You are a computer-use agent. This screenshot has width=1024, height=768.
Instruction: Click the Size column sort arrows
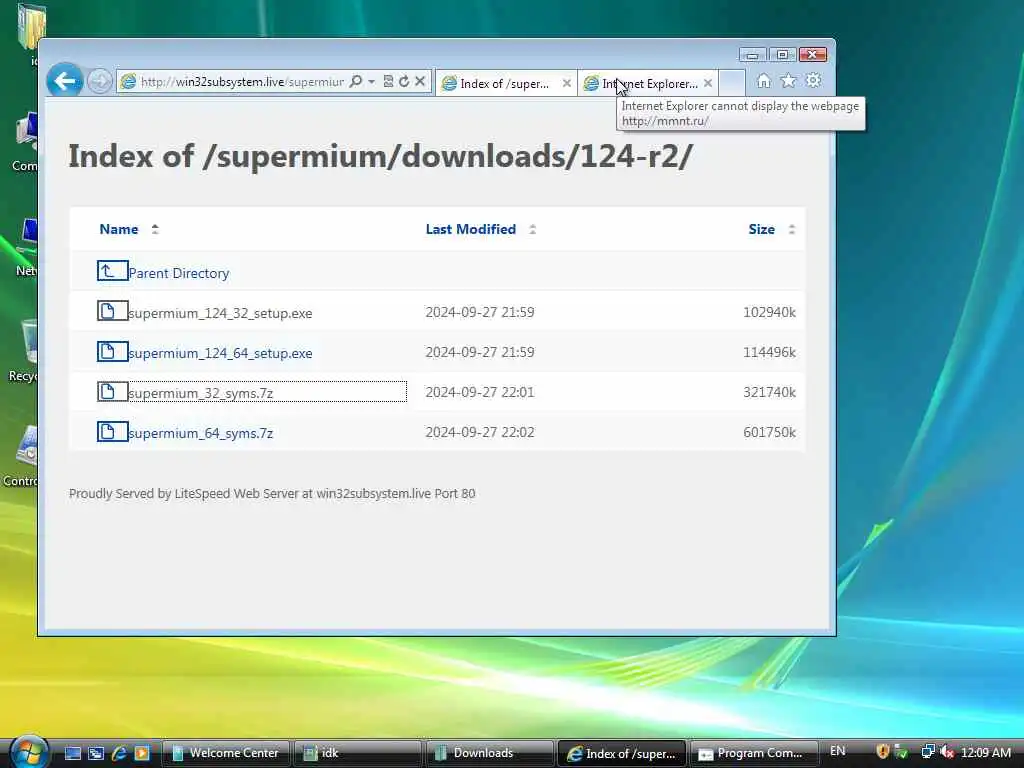pyautogui.click(x=792, y=229)
